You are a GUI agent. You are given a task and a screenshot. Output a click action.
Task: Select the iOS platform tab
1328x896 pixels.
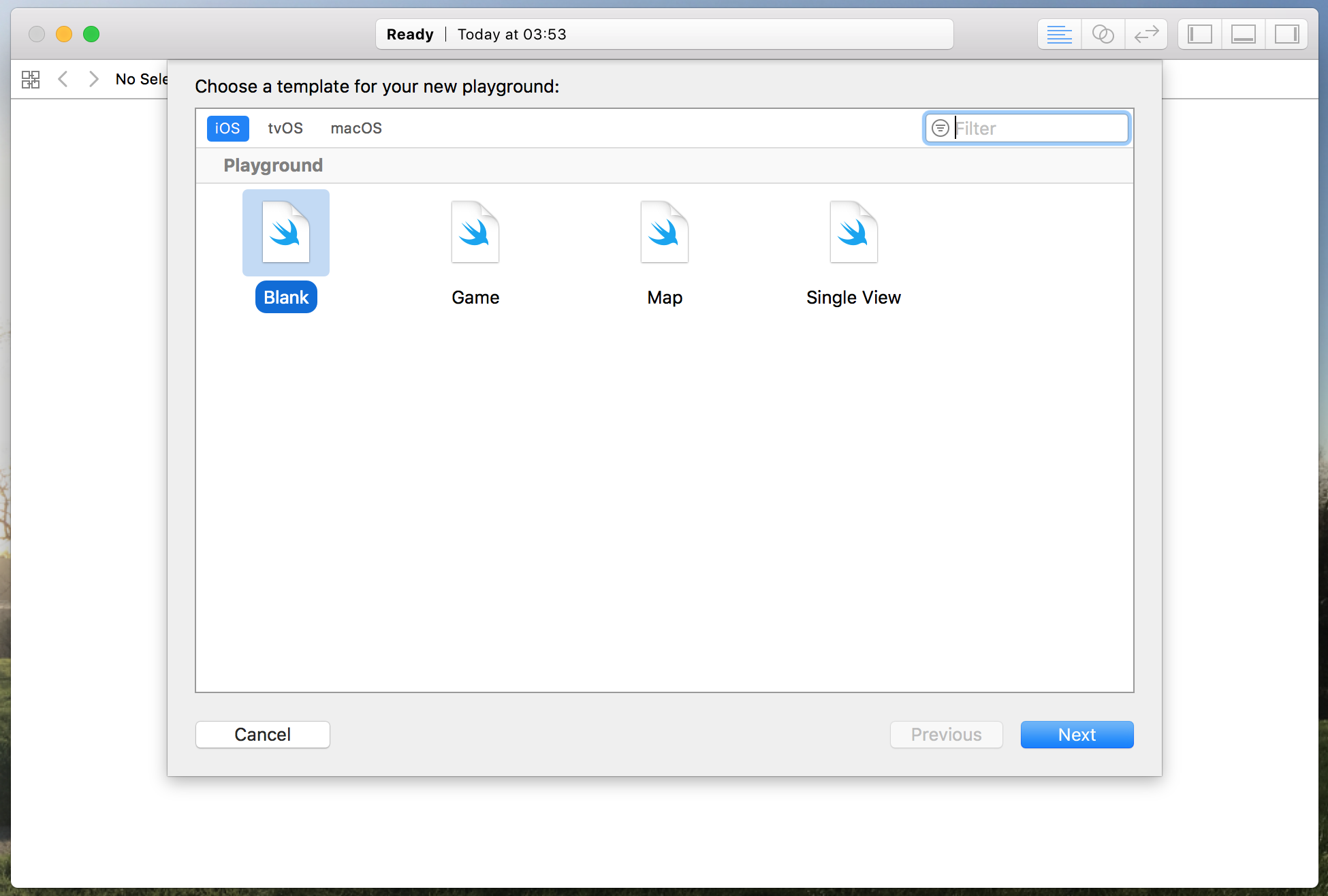coord(227,128)
